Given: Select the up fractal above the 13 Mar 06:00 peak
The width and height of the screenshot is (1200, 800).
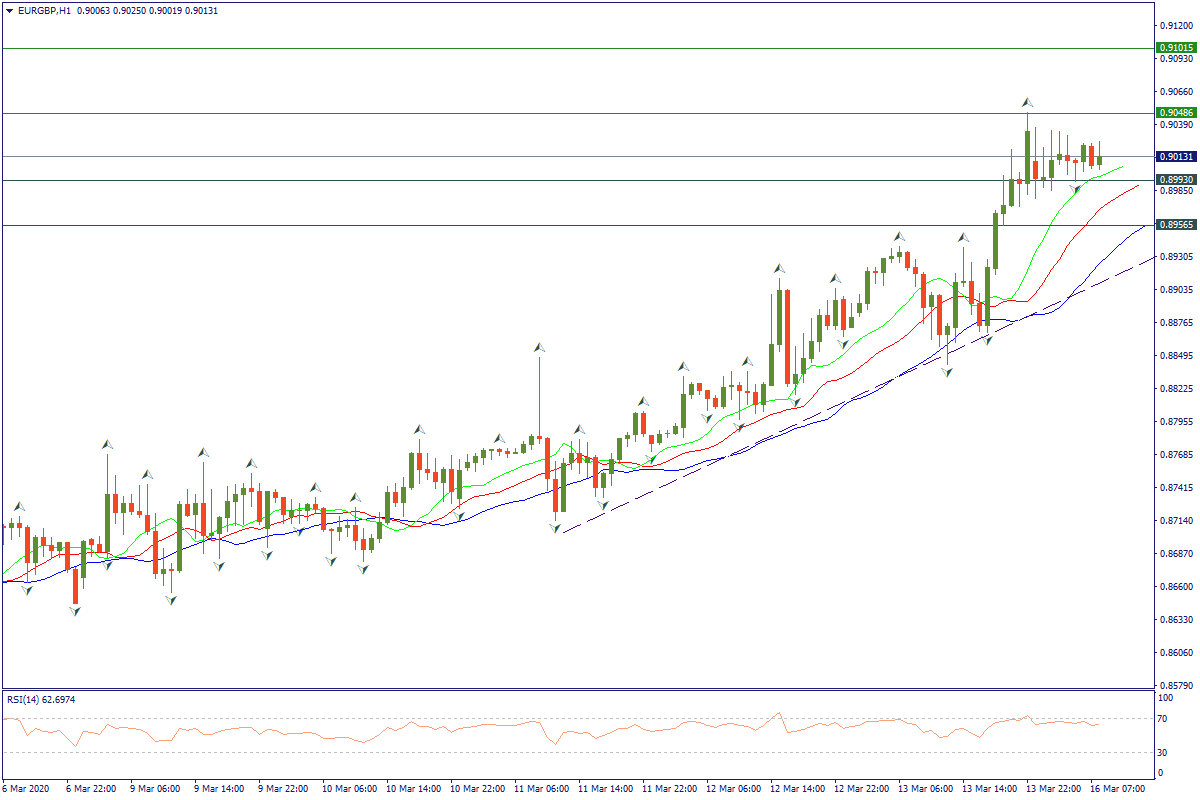Looking at the screenshot, I should 899,237.
